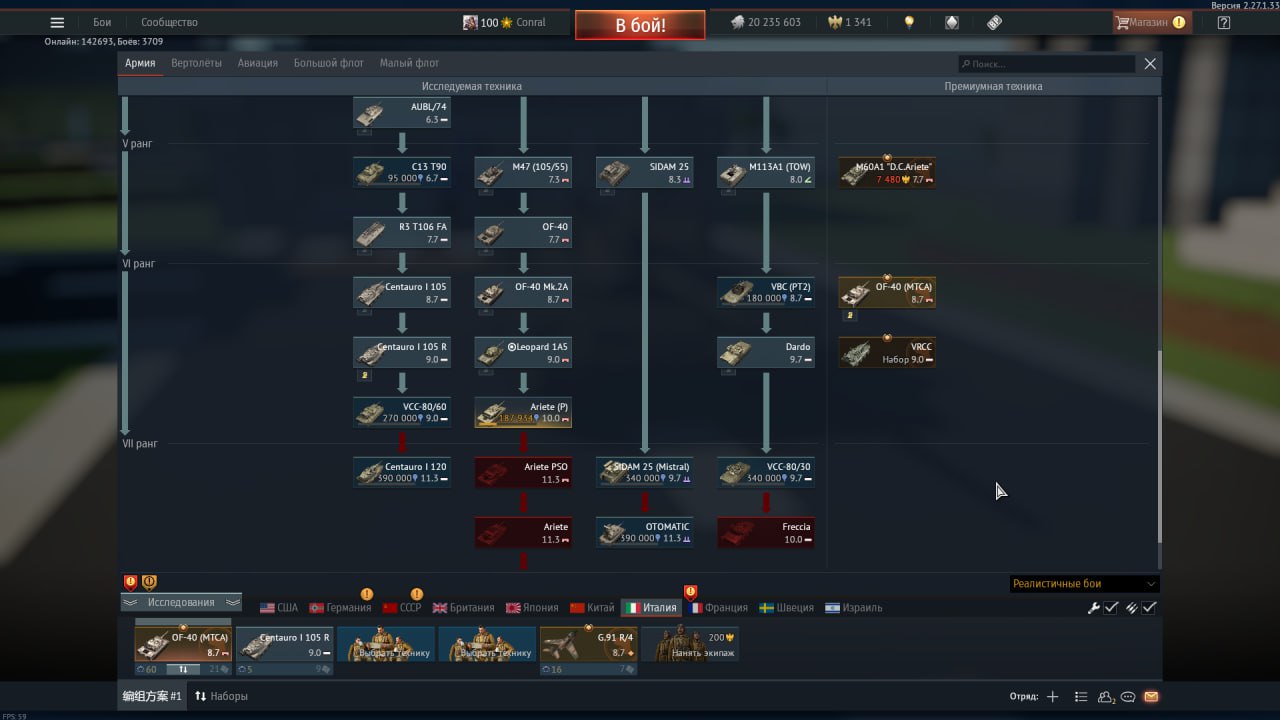
Task: Select locked Freccia vehicle
Action: click(766, 533)
